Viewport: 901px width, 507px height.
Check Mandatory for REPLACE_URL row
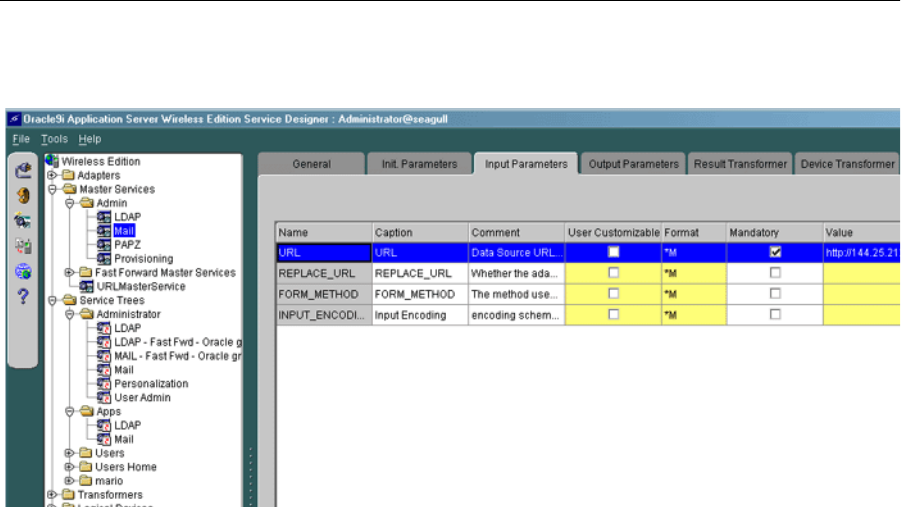click(x=775, y=272)
